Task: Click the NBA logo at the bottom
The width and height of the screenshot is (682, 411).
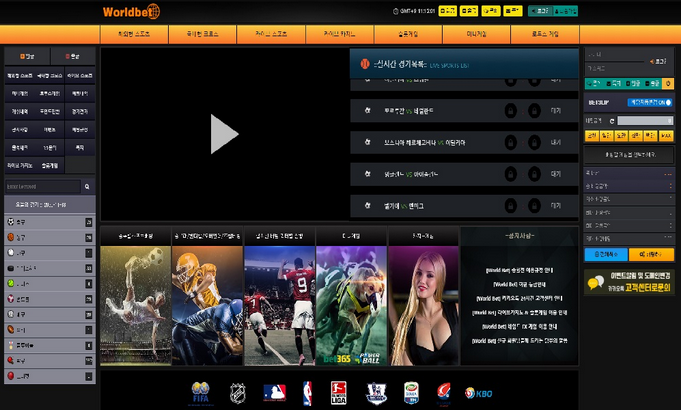Action: click(308, 393)
